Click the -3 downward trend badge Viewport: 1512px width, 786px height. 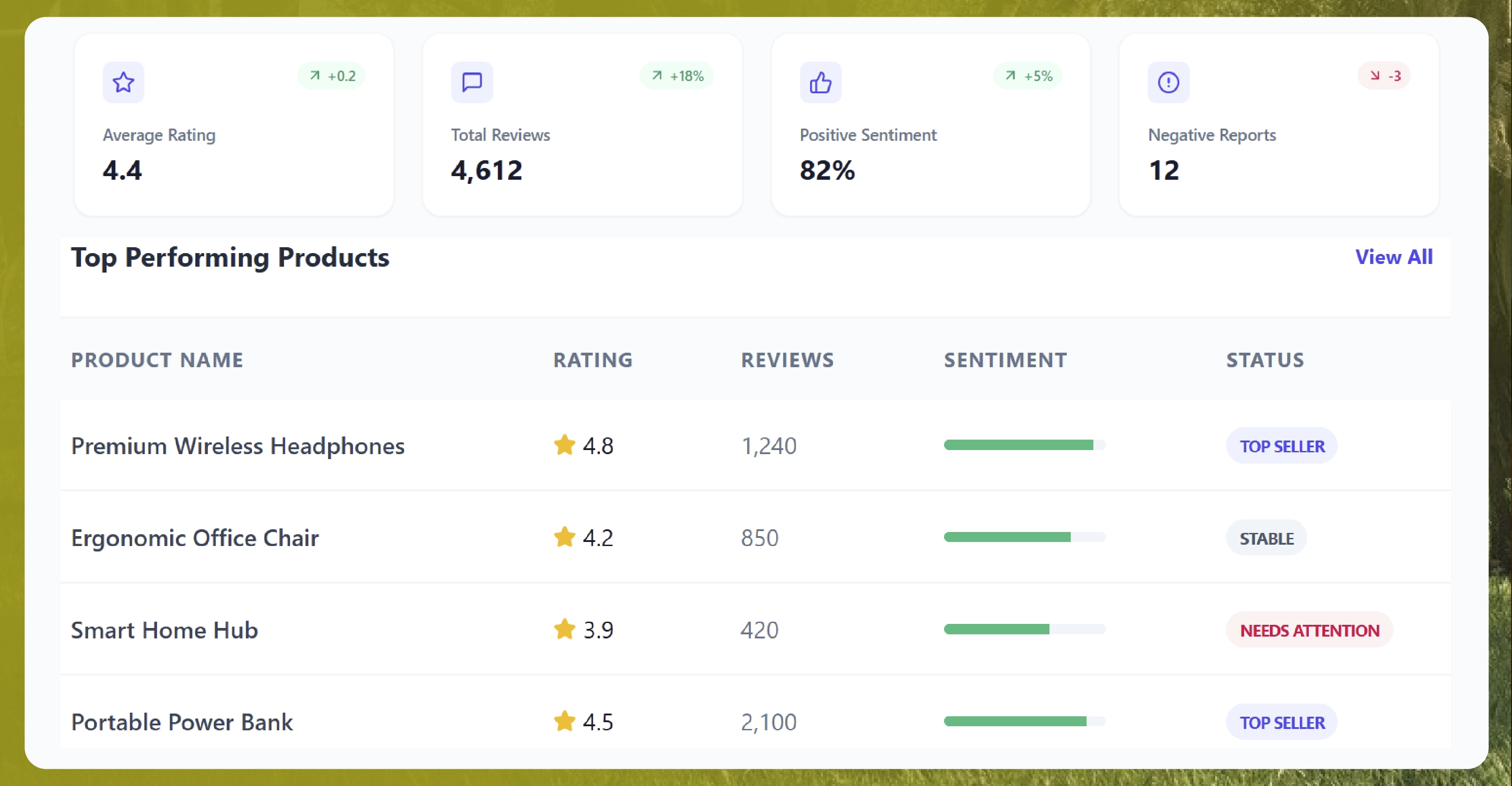[1384, 76]
